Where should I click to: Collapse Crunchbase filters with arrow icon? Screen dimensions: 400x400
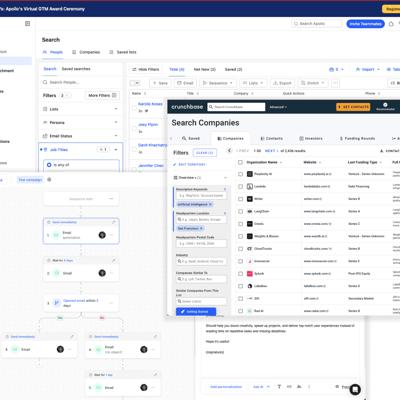click(x=229, y=151)
